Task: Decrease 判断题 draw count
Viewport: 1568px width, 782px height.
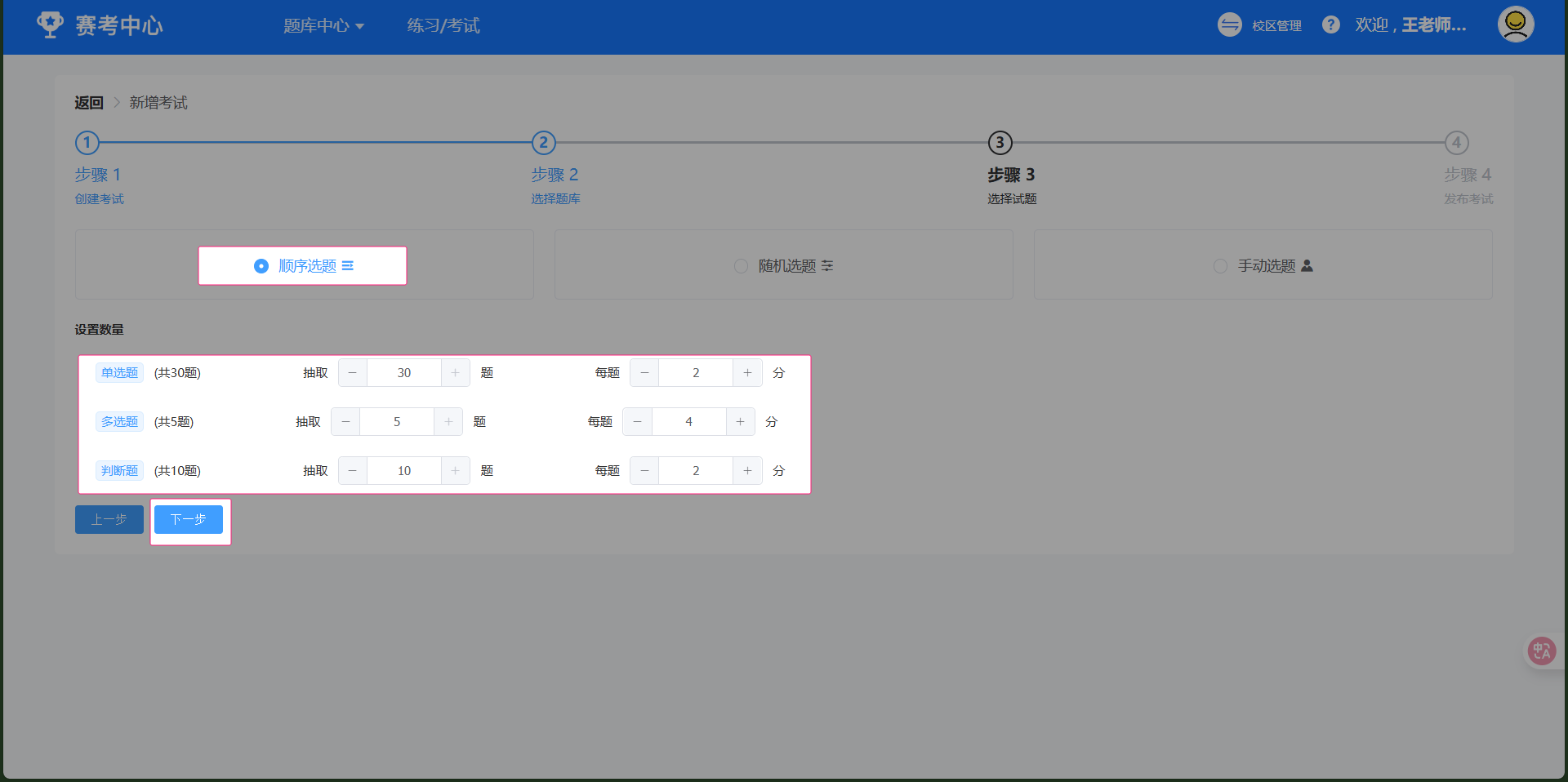Action: tap(353, 471)
